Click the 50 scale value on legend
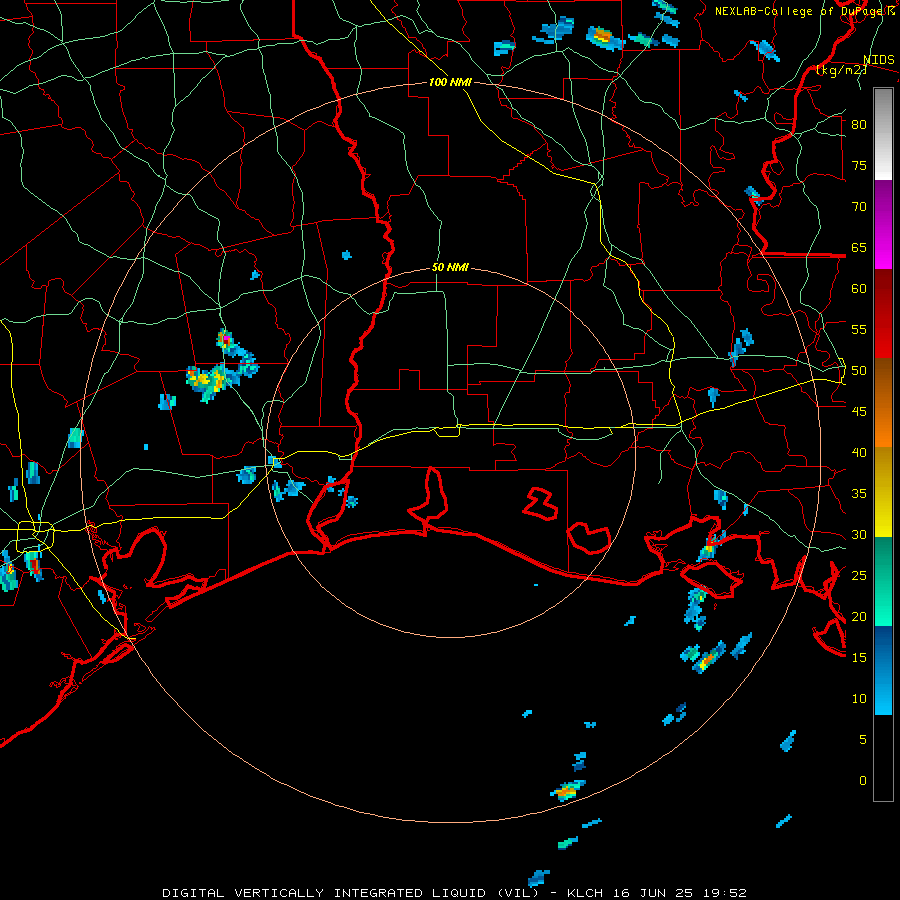 [859, 371]
